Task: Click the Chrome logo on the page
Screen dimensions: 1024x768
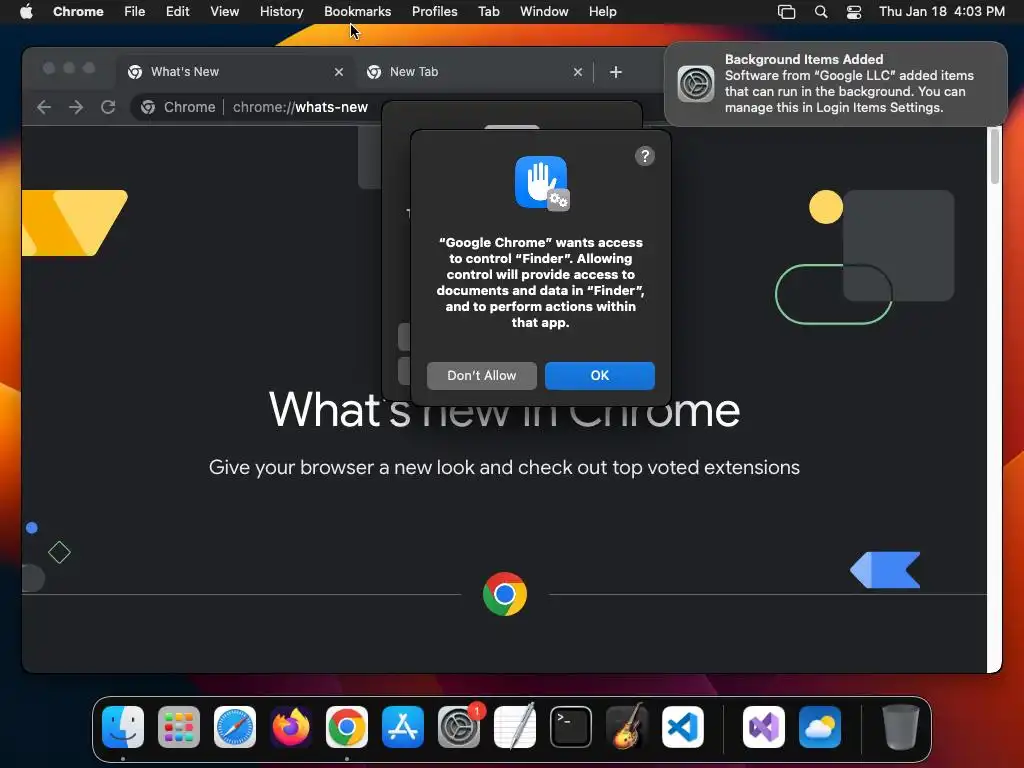Action: [505, 594]
